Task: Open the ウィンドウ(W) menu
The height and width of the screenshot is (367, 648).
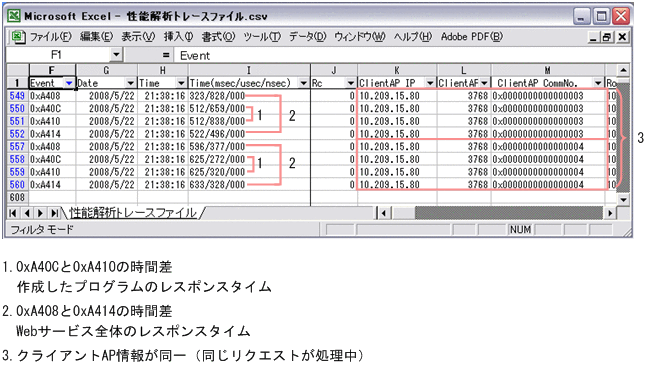Action: click(x=360, y=37)
